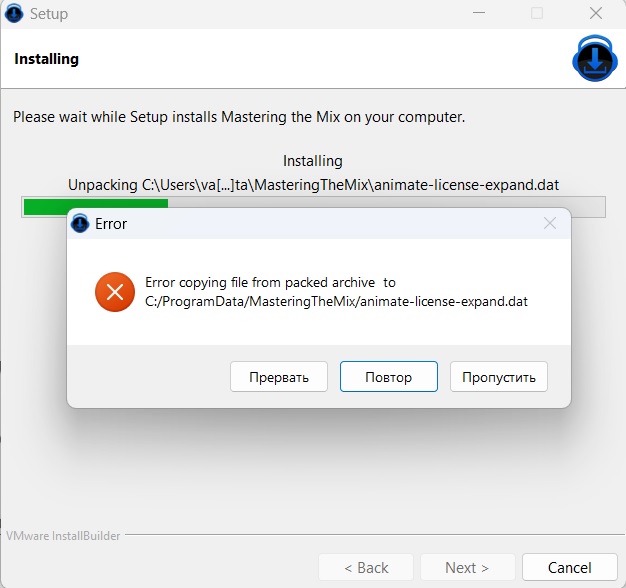The image size is (626, 588).
Task: Click the Cancel button in Setup
Action: pyautogui.click(x=569, y=567)
